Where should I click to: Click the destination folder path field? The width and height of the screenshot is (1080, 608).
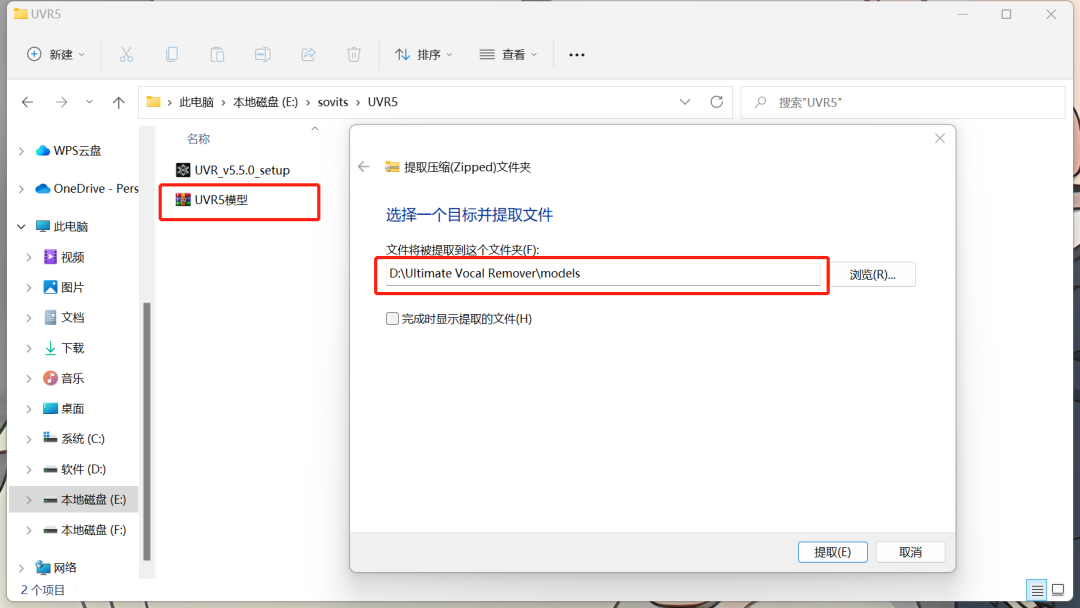coord(603,273)
